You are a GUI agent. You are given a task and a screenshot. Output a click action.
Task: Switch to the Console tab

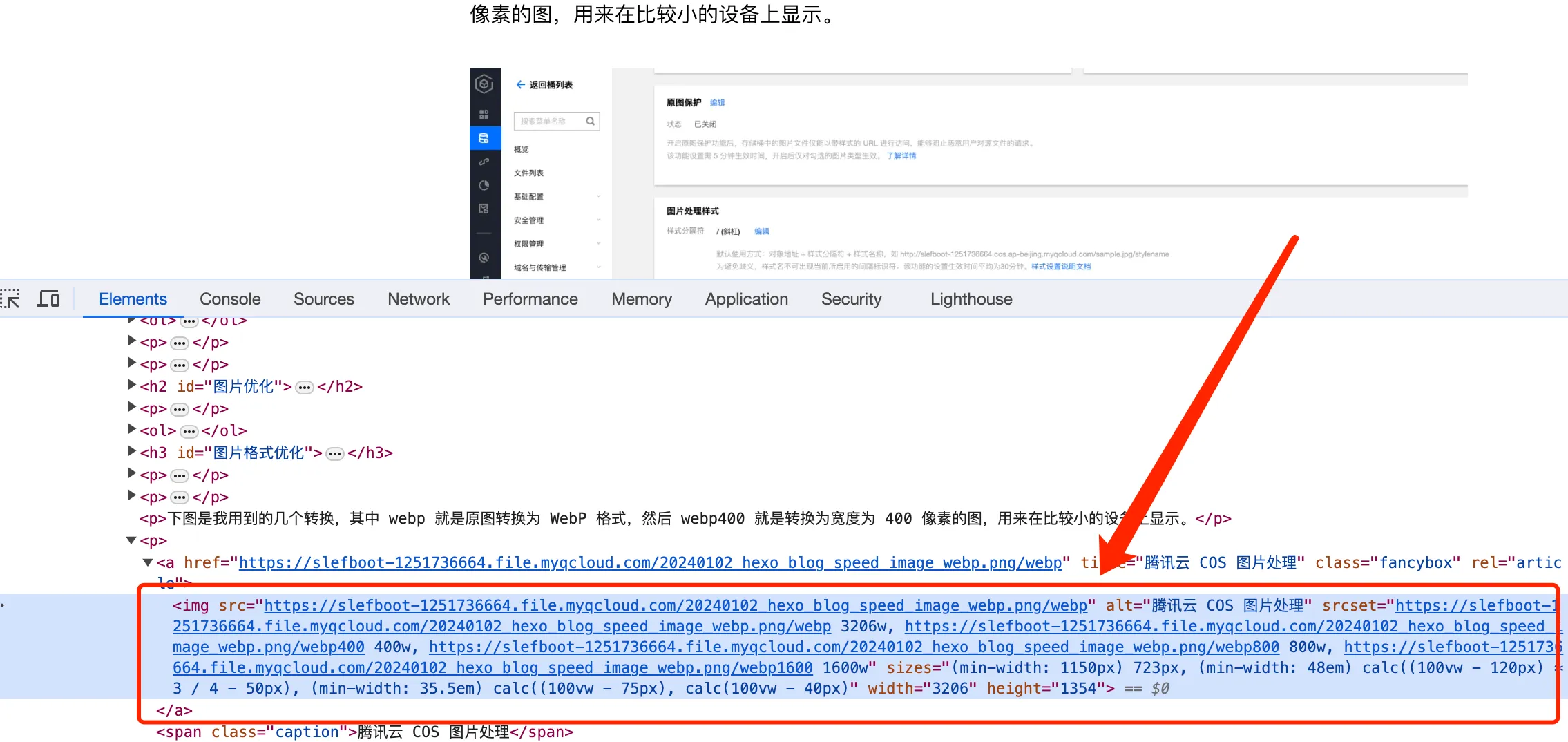pos(230,299)
